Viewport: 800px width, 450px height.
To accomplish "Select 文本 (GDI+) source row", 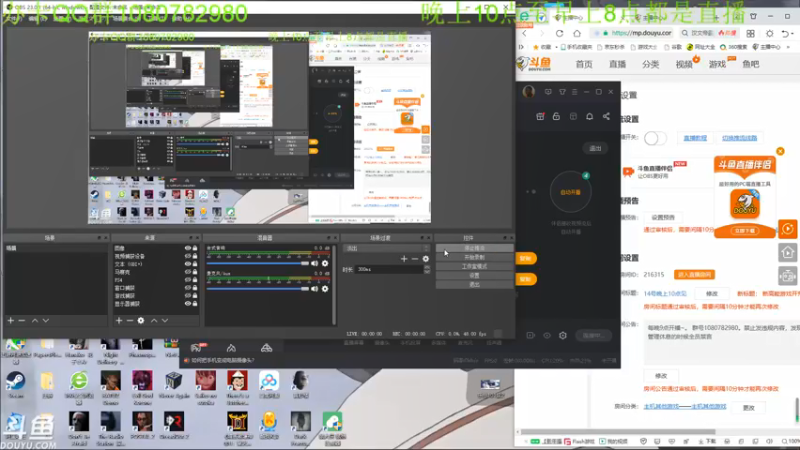I will pyautogui.click(x=155, y=264).
